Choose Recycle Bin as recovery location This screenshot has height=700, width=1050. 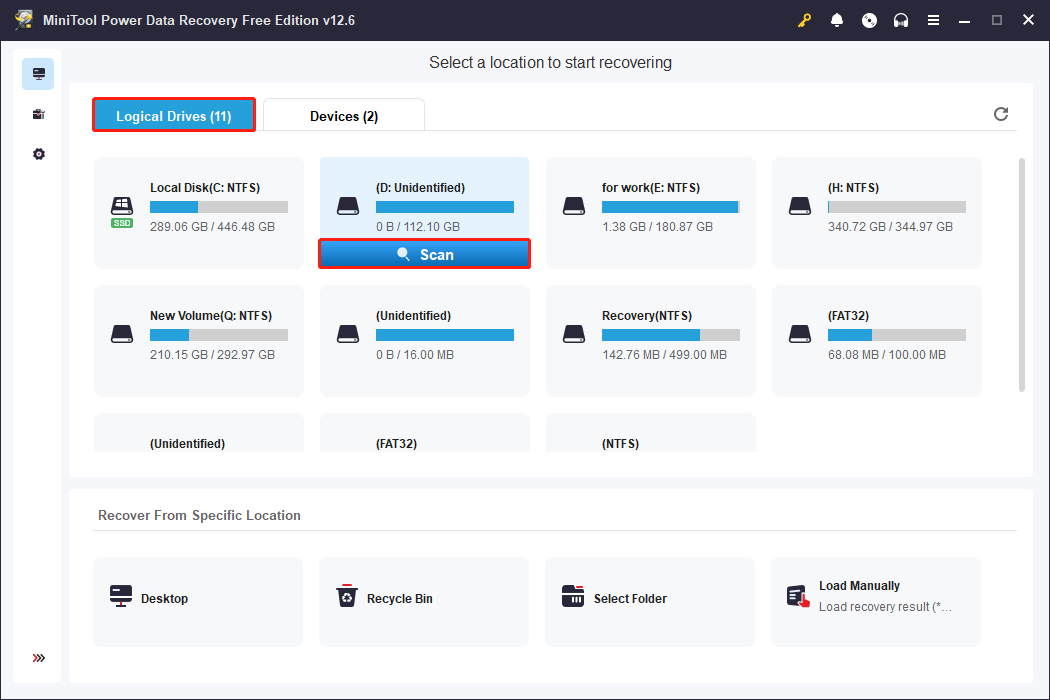click(x=347, y=597)
